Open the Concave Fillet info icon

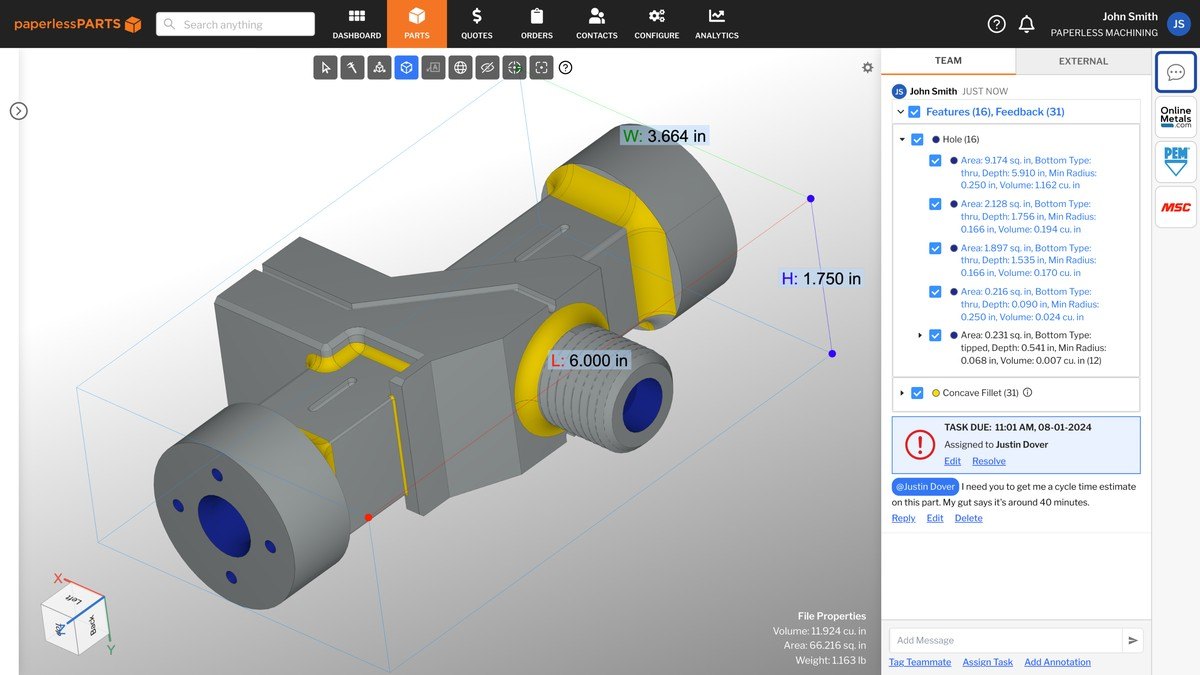point(1027,393)
